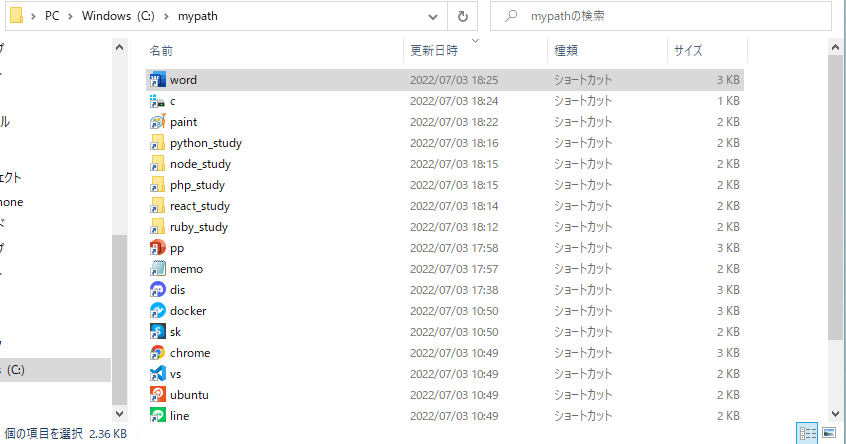
Task: Sort by サイズ column header
Action: [x=707, y=51]
